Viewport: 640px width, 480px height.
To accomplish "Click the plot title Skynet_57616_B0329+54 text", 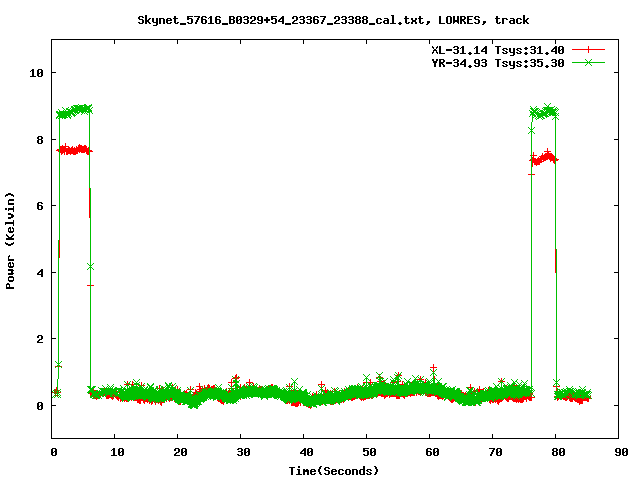I will click(333, 20).
